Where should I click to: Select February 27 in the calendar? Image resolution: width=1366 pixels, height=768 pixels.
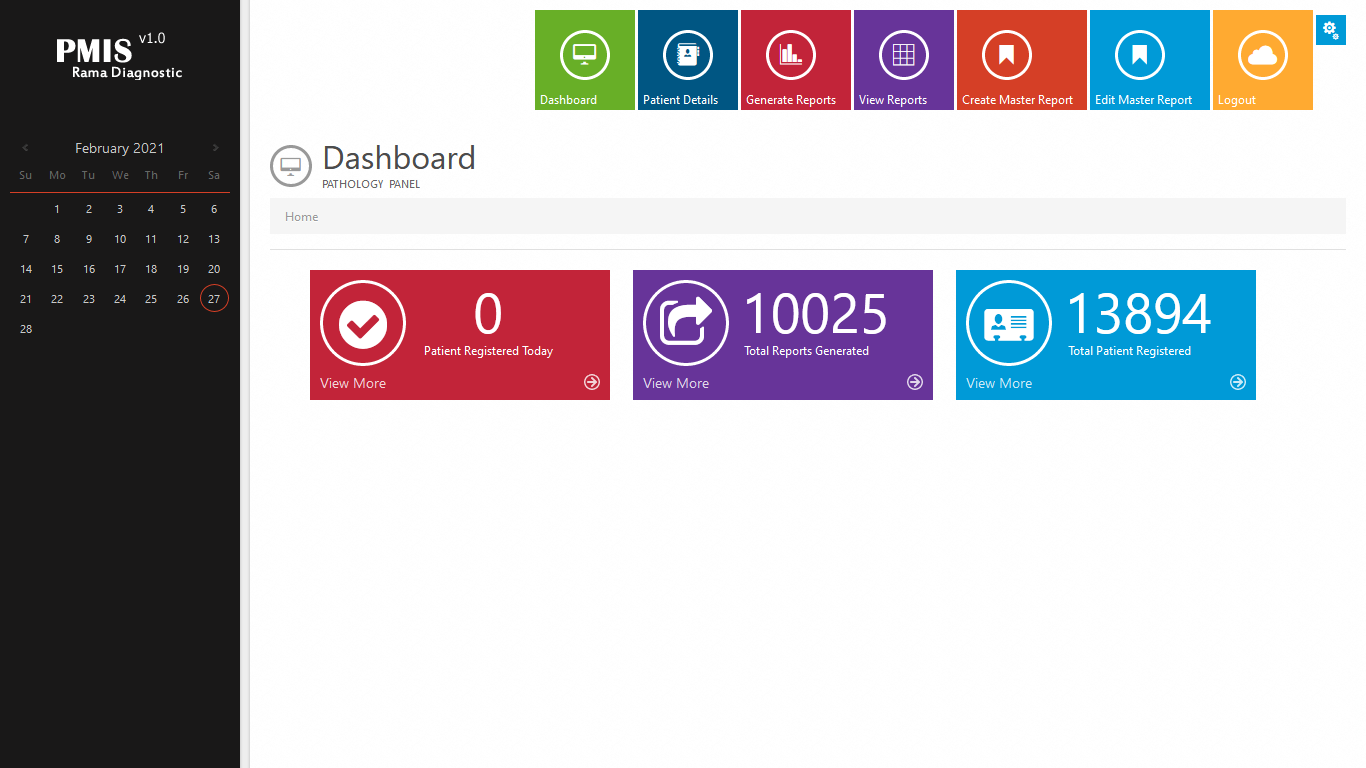pos(214,299)
